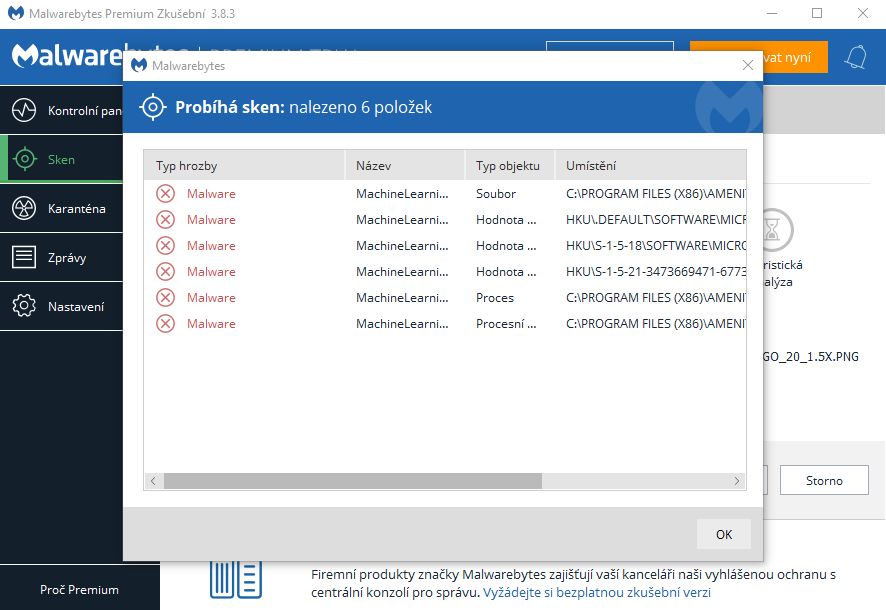Click the orange activate button ending in 'vat nyní'
Image resolution: width=886 pixels, height=610 pixels.
[795, 57]
